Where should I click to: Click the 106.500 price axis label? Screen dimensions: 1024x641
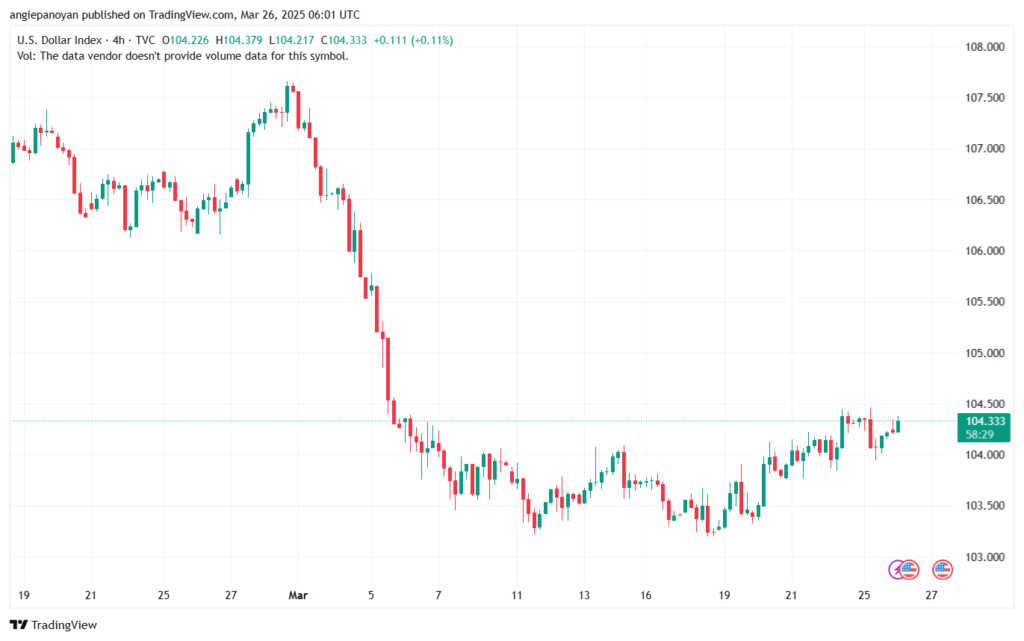[x=985, y=200]
